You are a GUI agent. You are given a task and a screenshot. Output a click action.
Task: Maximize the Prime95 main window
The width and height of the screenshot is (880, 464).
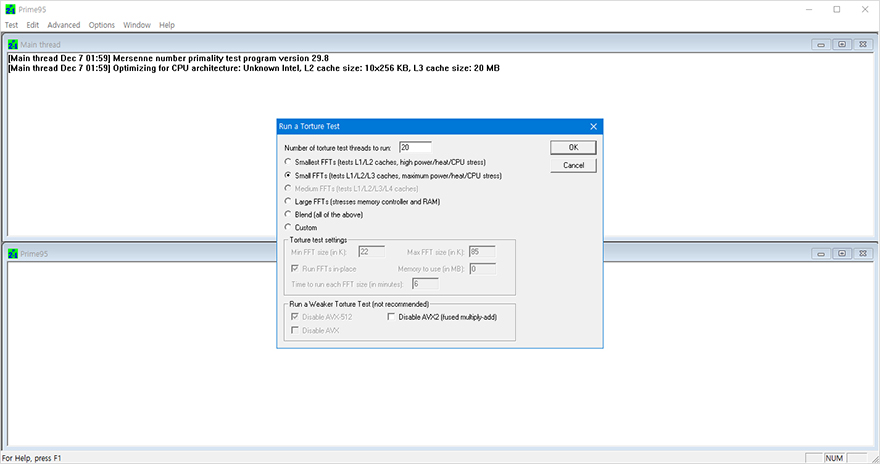tap(837, 10)
